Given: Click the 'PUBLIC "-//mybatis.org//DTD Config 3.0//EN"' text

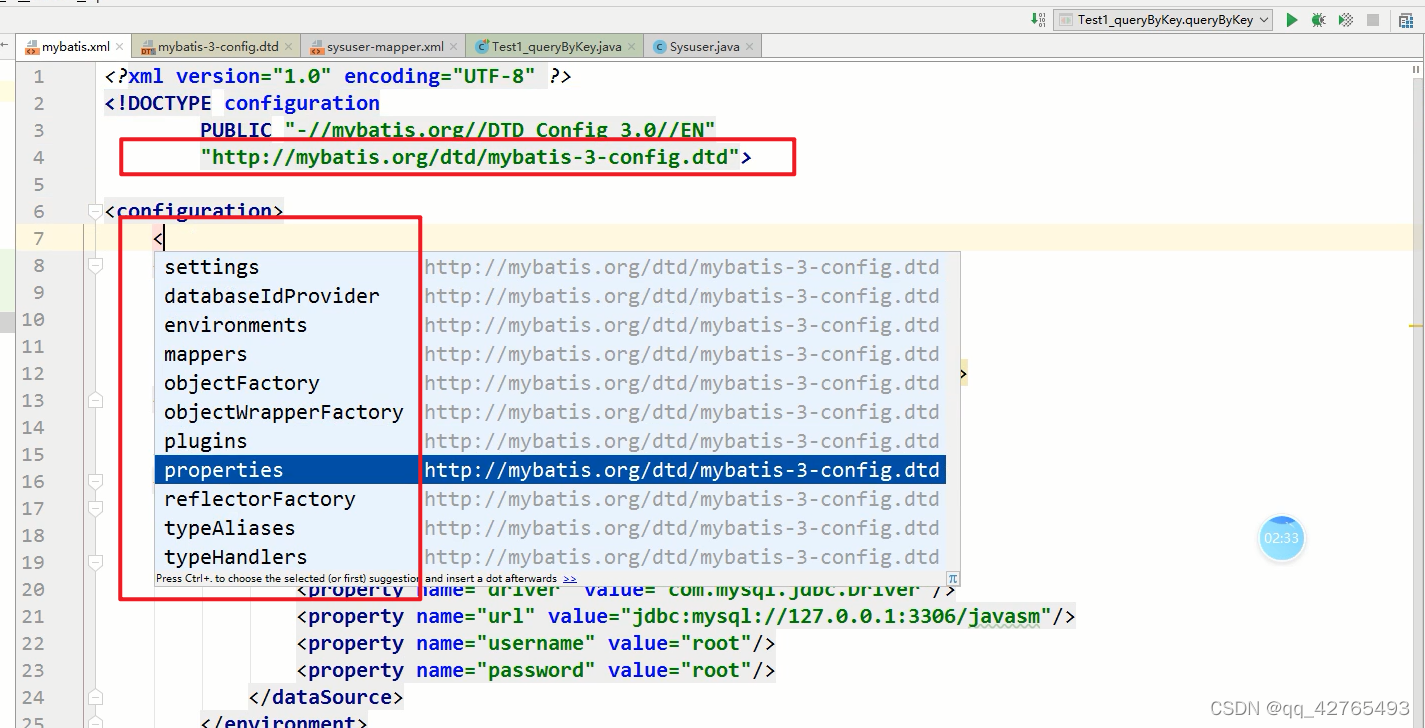Looking at the screenshot, I should tap(458, 130).
